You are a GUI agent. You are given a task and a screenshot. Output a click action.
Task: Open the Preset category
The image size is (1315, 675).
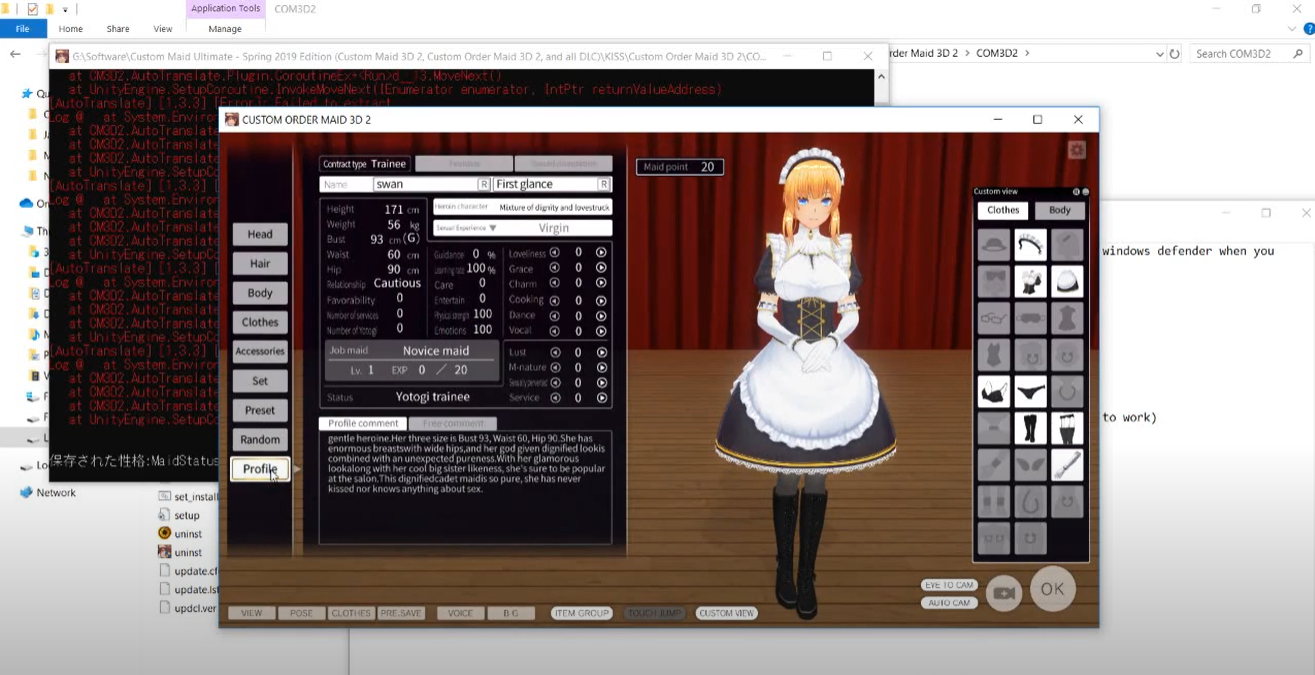tap(260, 410)
